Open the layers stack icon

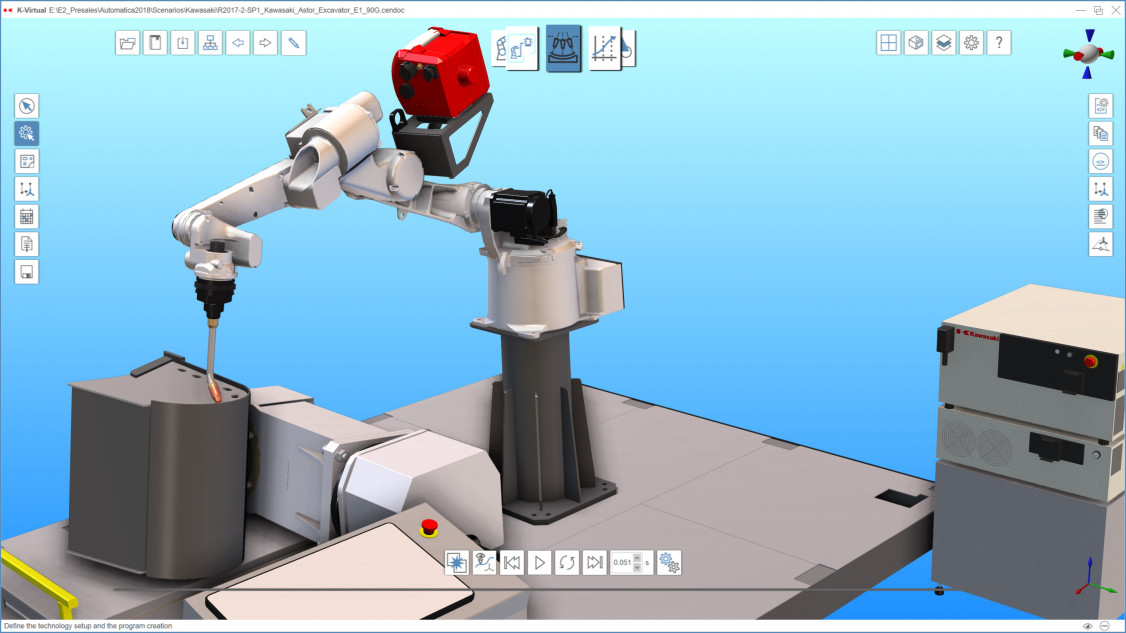944,43
